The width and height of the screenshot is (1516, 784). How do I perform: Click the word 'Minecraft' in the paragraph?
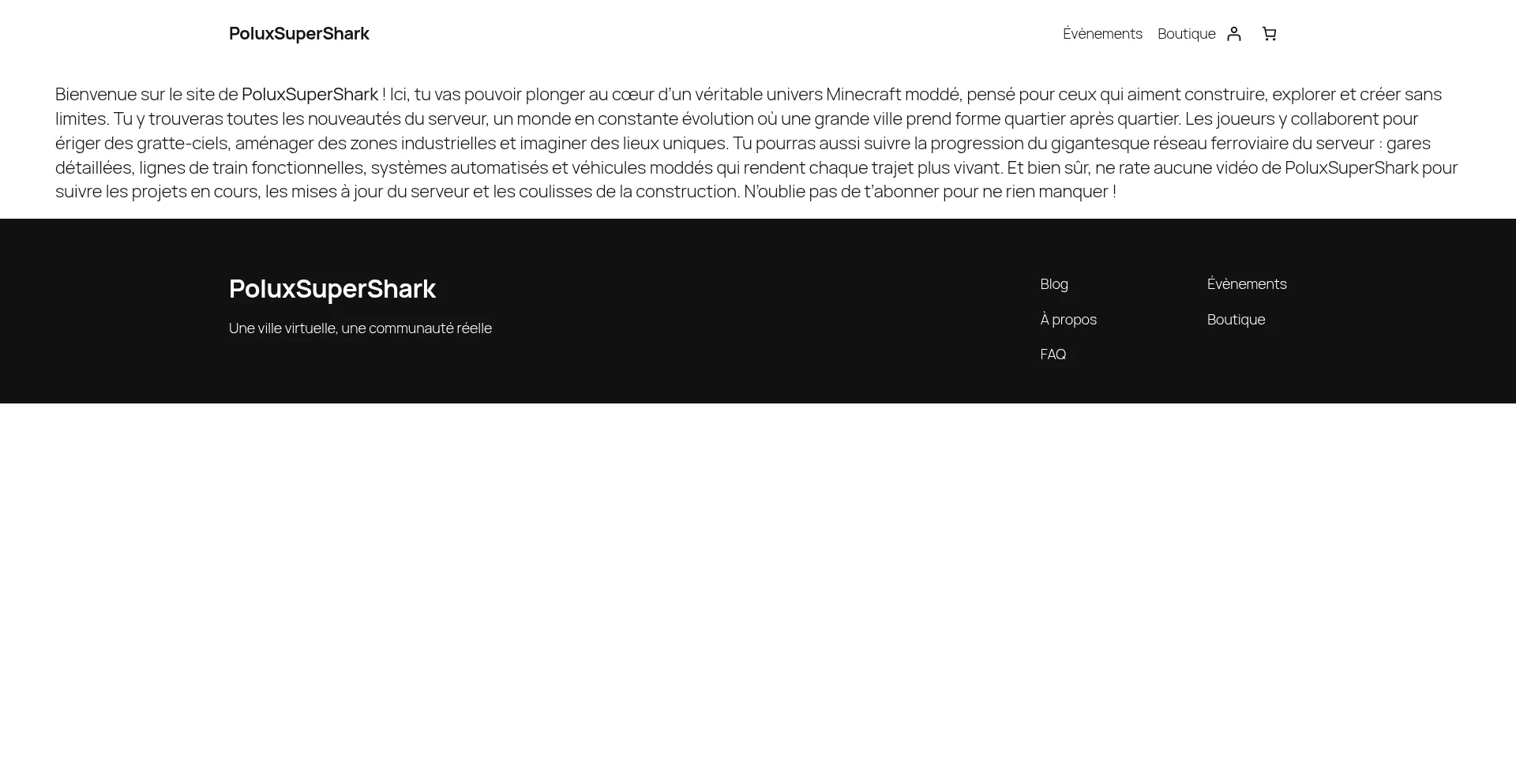click(x=863, y=95)
